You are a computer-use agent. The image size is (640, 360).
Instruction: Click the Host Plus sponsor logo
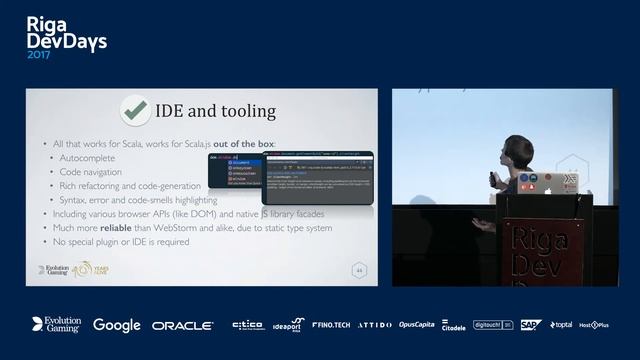[x=594, y=325]
